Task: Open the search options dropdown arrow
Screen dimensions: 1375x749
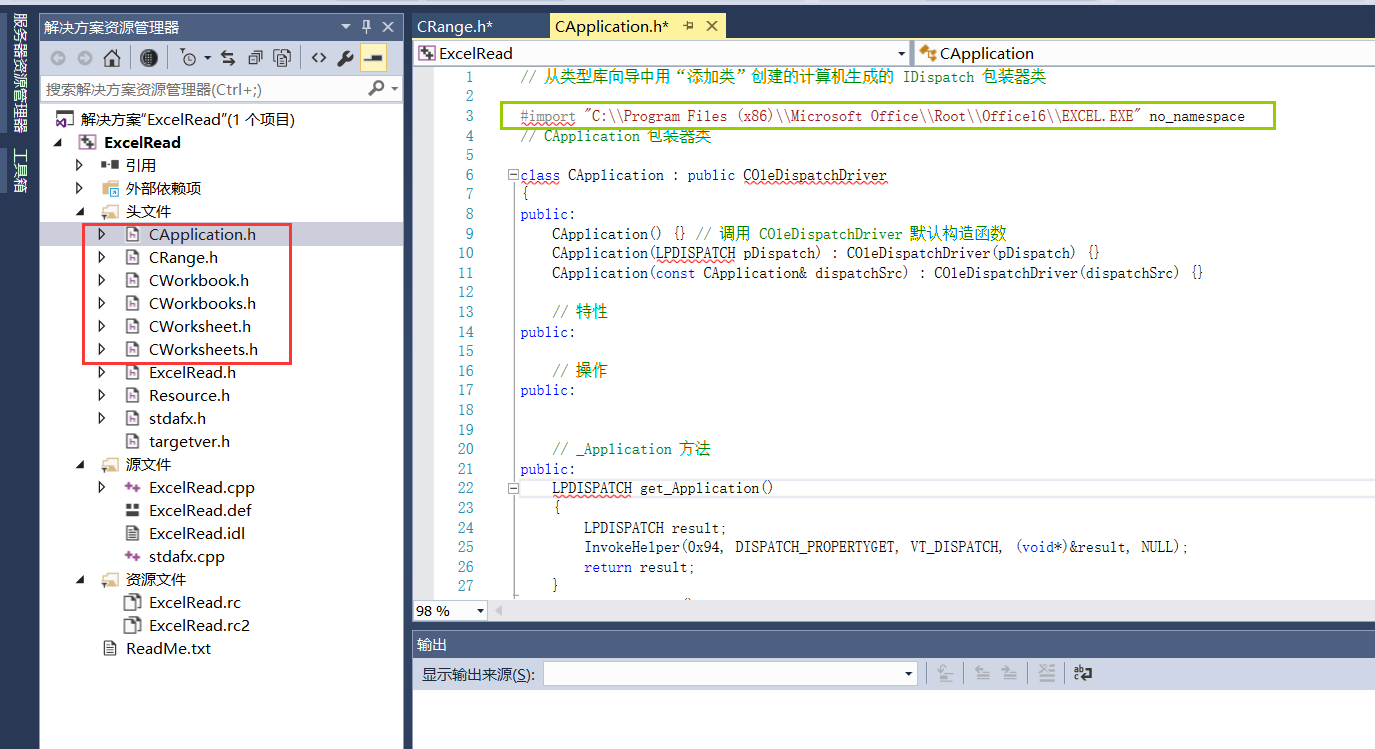Action: coord(394,89)
